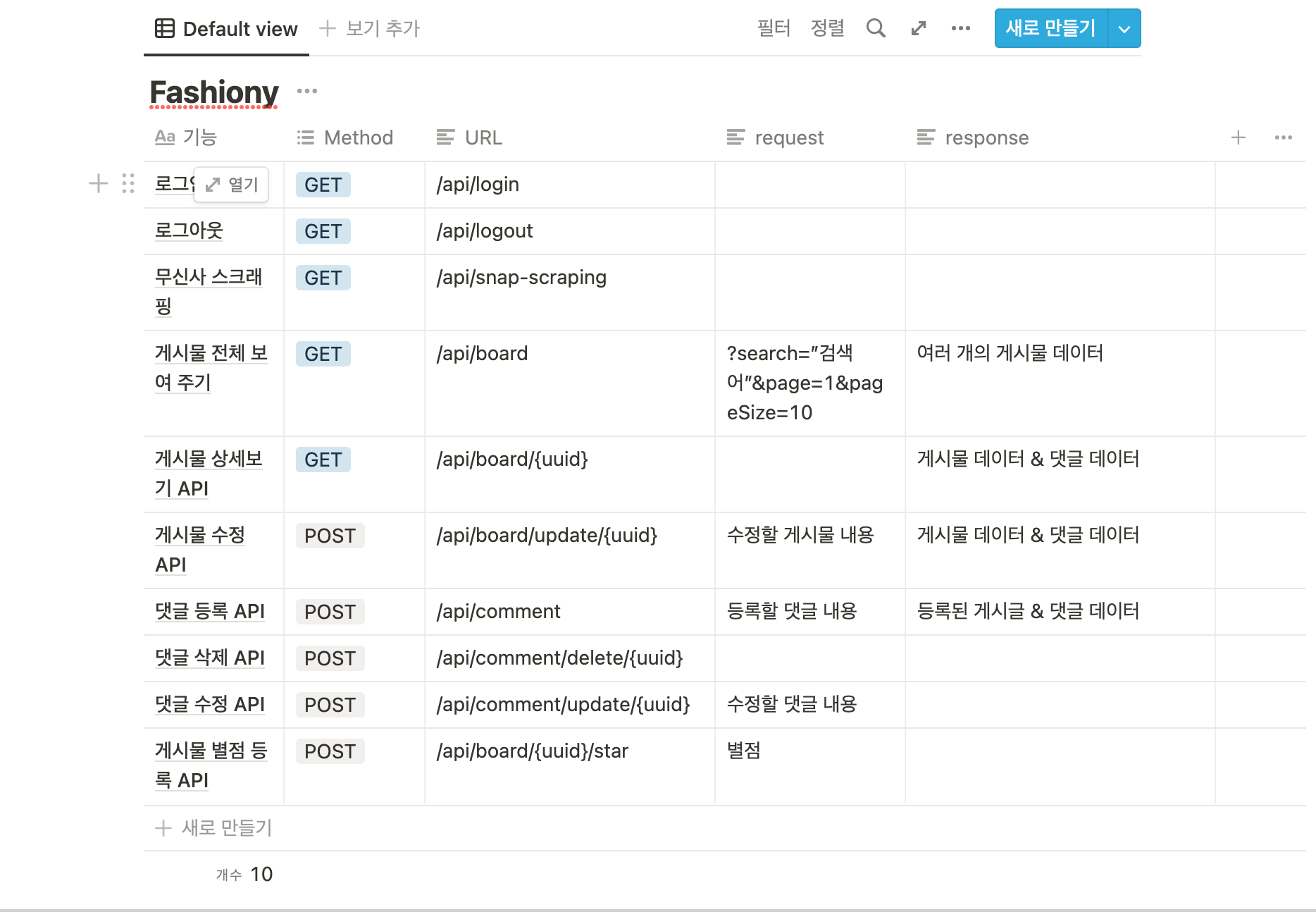Open 댓글 수정 API page
This screenshot has height=912, width=1316.
point(210,704)
